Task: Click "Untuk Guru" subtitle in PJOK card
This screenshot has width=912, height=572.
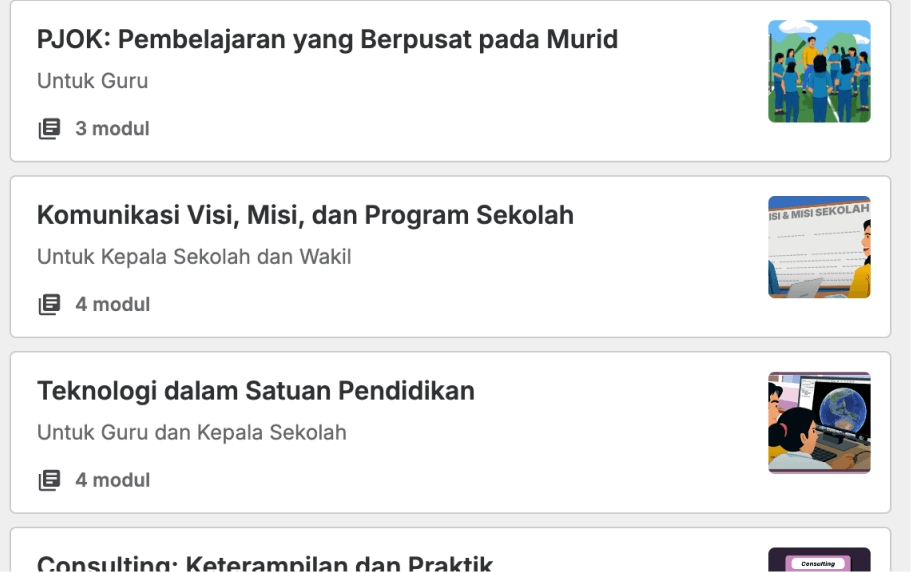Action: click(92, 81)
